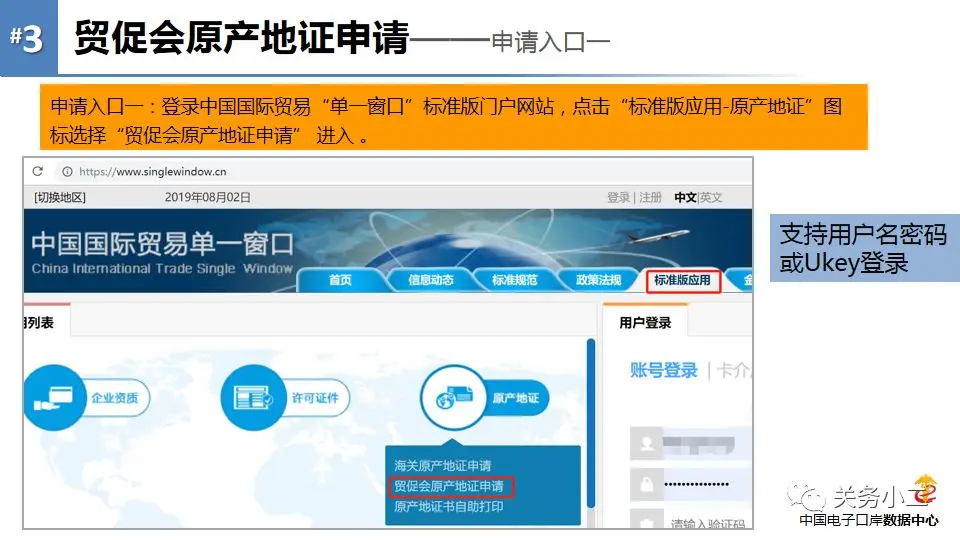
Task: Select the 账号登录 login mode
Action: [664, 370]
